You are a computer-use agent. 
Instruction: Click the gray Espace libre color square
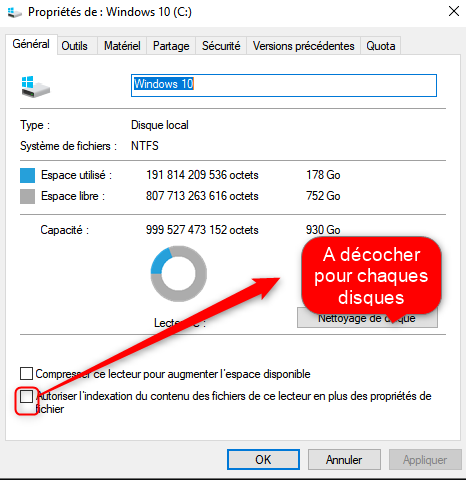[27, 196]
